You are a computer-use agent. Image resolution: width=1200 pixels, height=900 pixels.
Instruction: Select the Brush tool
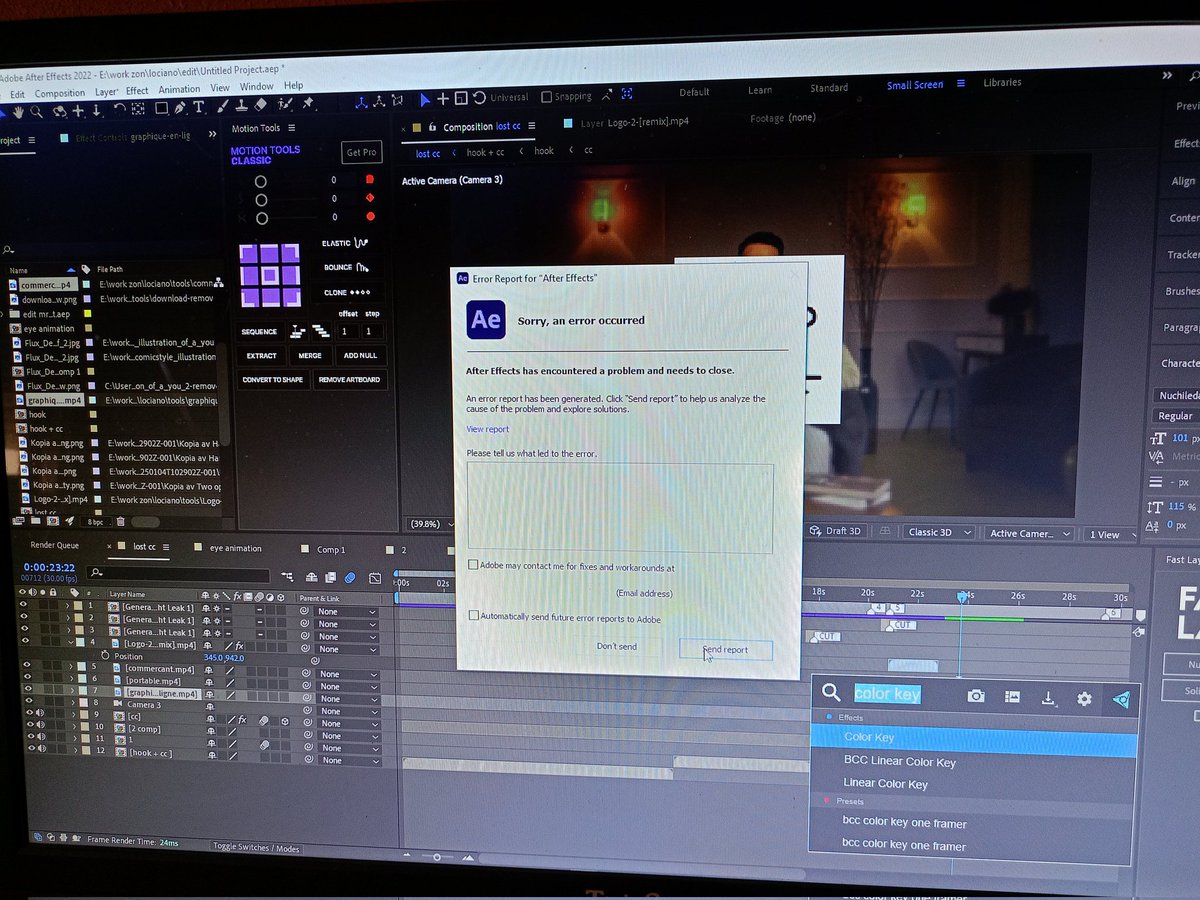pos(223,106)
